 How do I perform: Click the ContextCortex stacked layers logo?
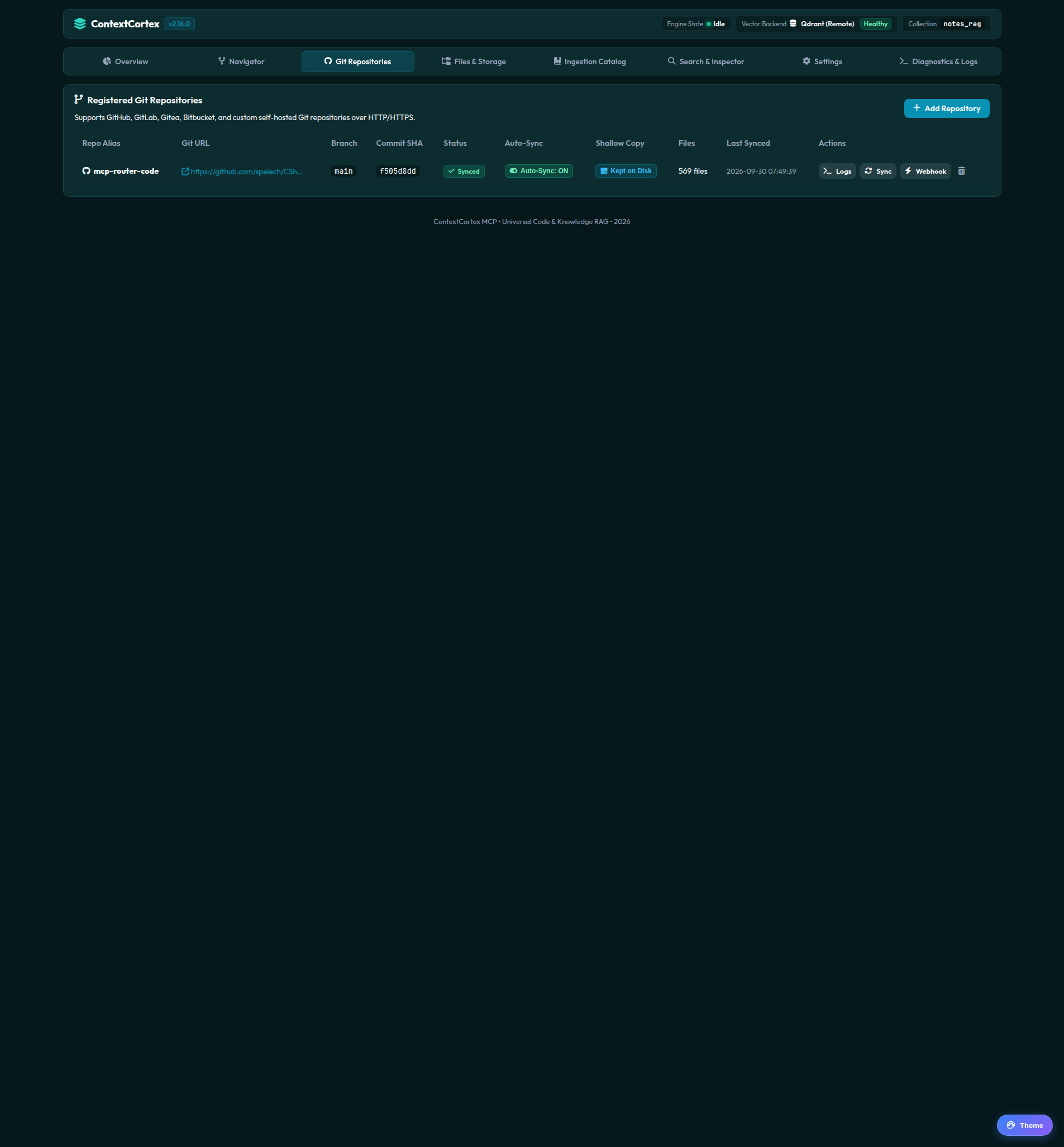80,23
